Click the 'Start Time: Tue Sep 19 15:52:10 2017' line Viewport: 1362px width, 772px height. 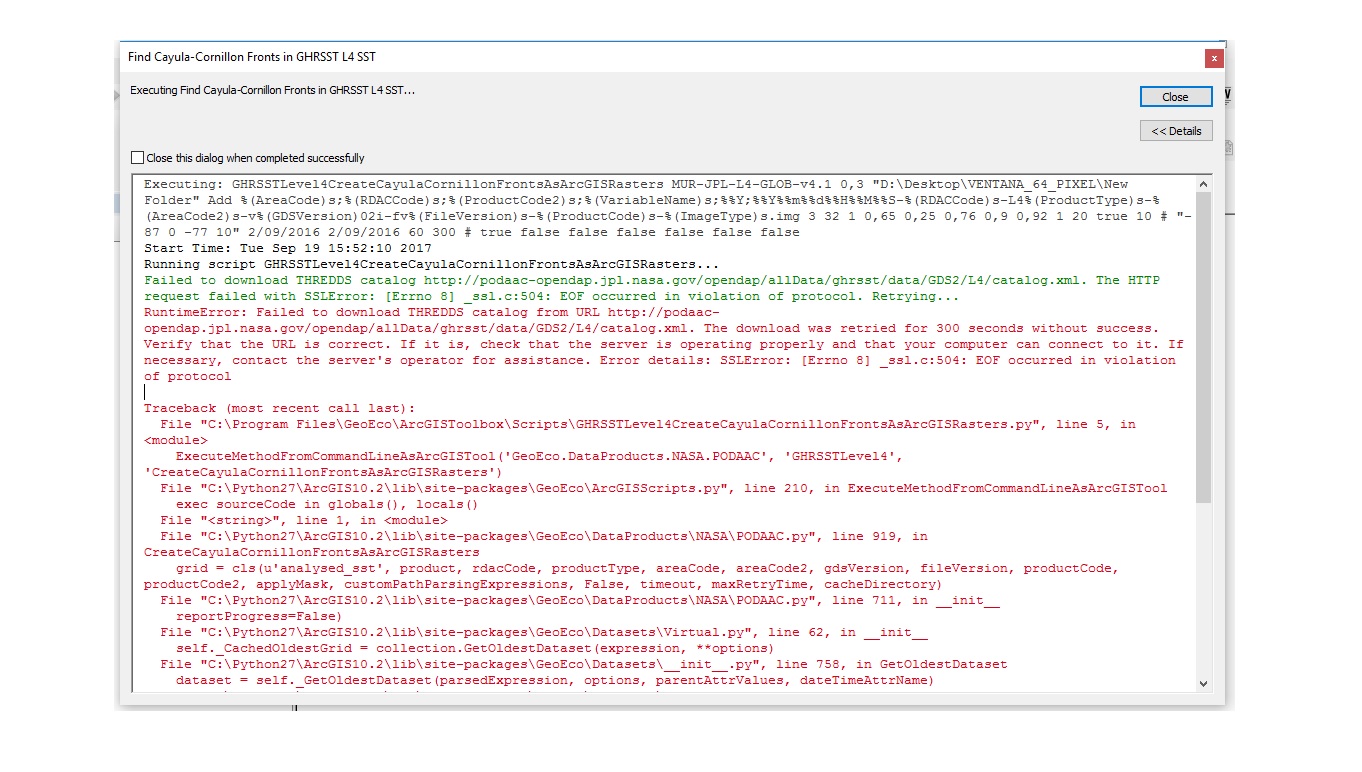pyautogui.click(x=288, y=248)
